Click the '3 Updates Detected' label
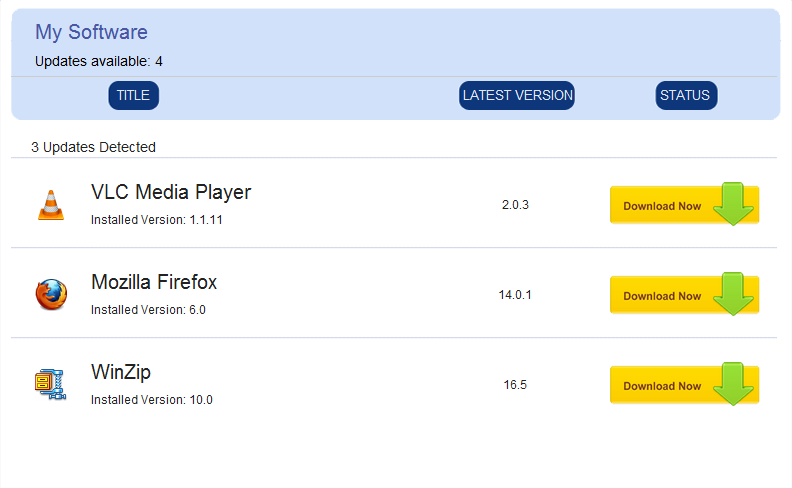Image resolution: width=792 pixels, height=488 pixels. pyautogui.click(x=93, y=147)
